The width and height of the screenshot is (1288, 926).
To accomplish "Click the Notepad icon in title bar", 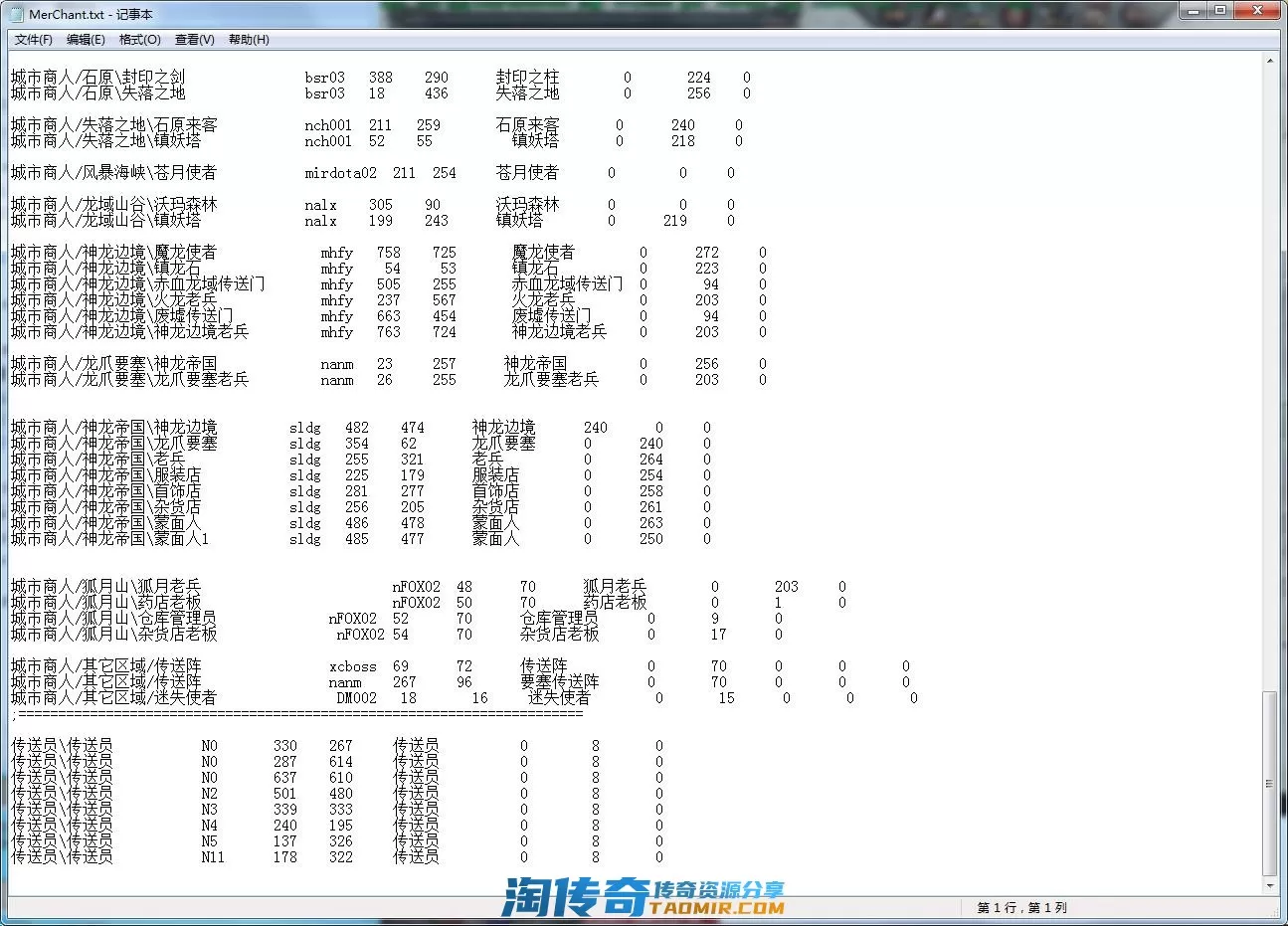I will pyautogui.click(x=17, y=14).
